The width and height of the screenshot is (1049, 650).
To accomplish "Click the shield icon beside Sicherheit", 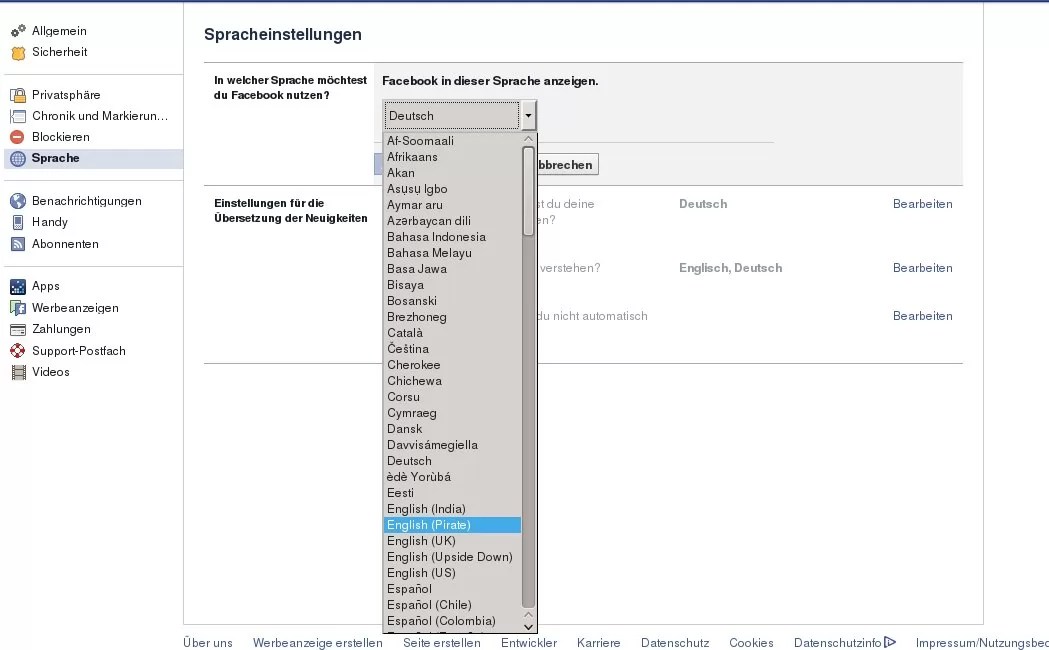I will point(18,52).
